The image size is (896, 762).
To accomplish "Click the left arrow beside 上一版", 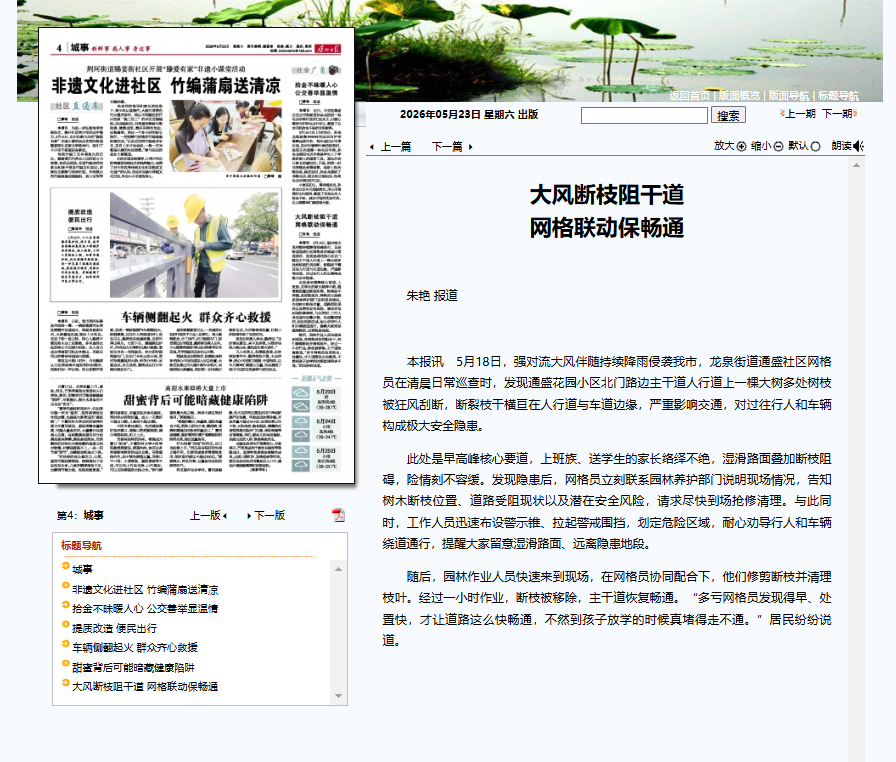I will (x=225, y=516).
